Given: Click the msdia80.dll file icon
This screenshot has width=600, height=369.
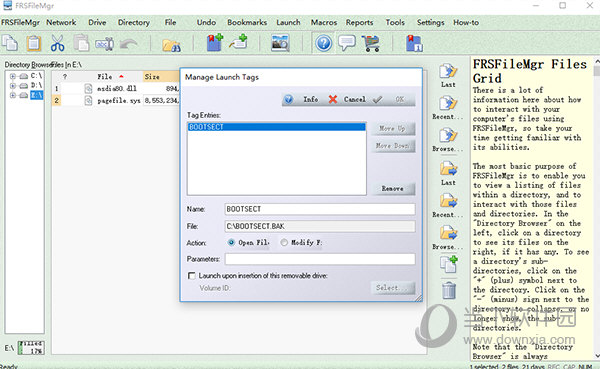Looking at the screenshot, I should tap(88, 88).
